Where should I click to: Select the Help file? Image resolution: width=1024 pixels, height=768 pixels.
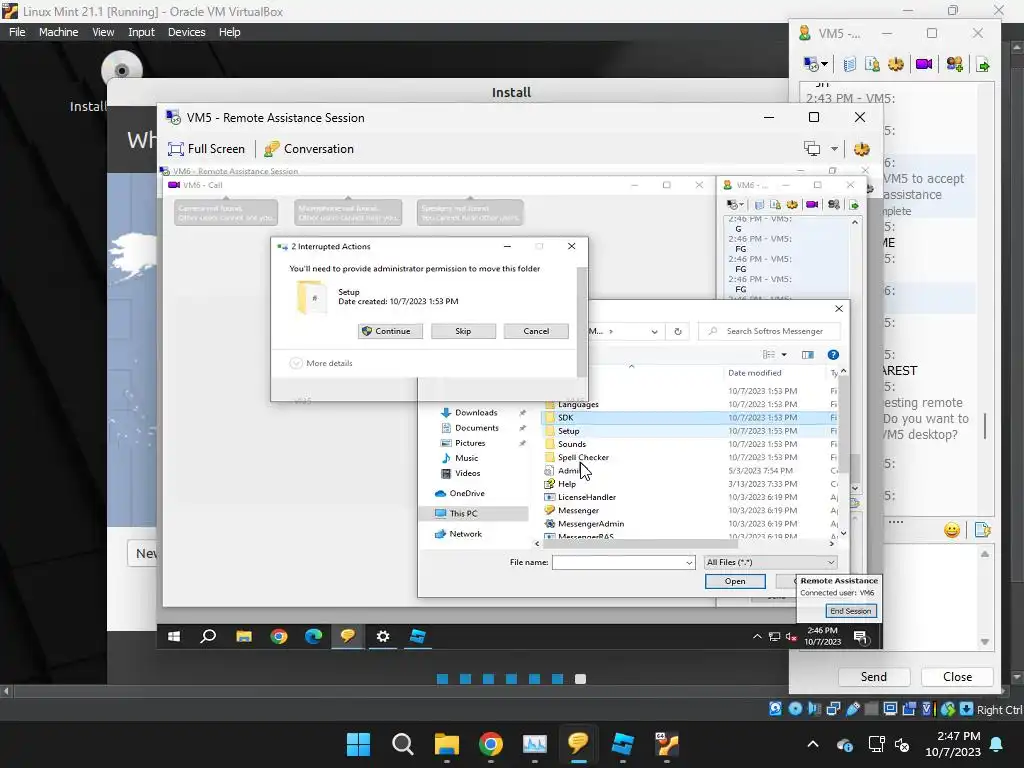coord(566,484)
